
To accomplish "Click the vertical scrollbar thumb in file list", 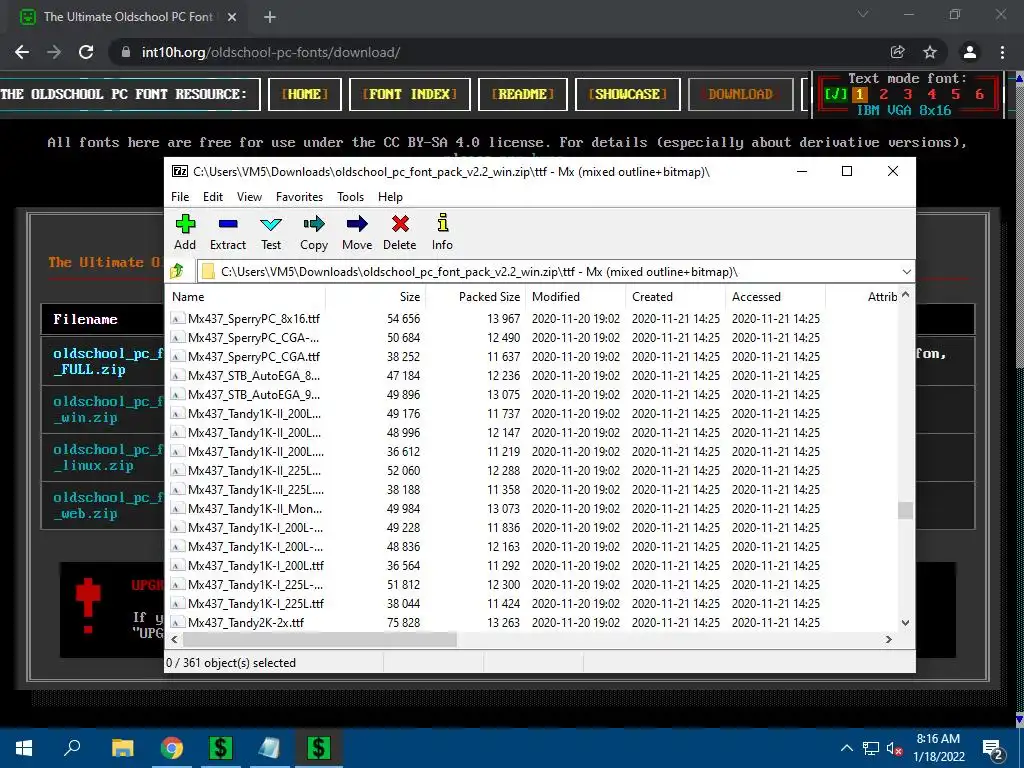I will click(905, 510).
